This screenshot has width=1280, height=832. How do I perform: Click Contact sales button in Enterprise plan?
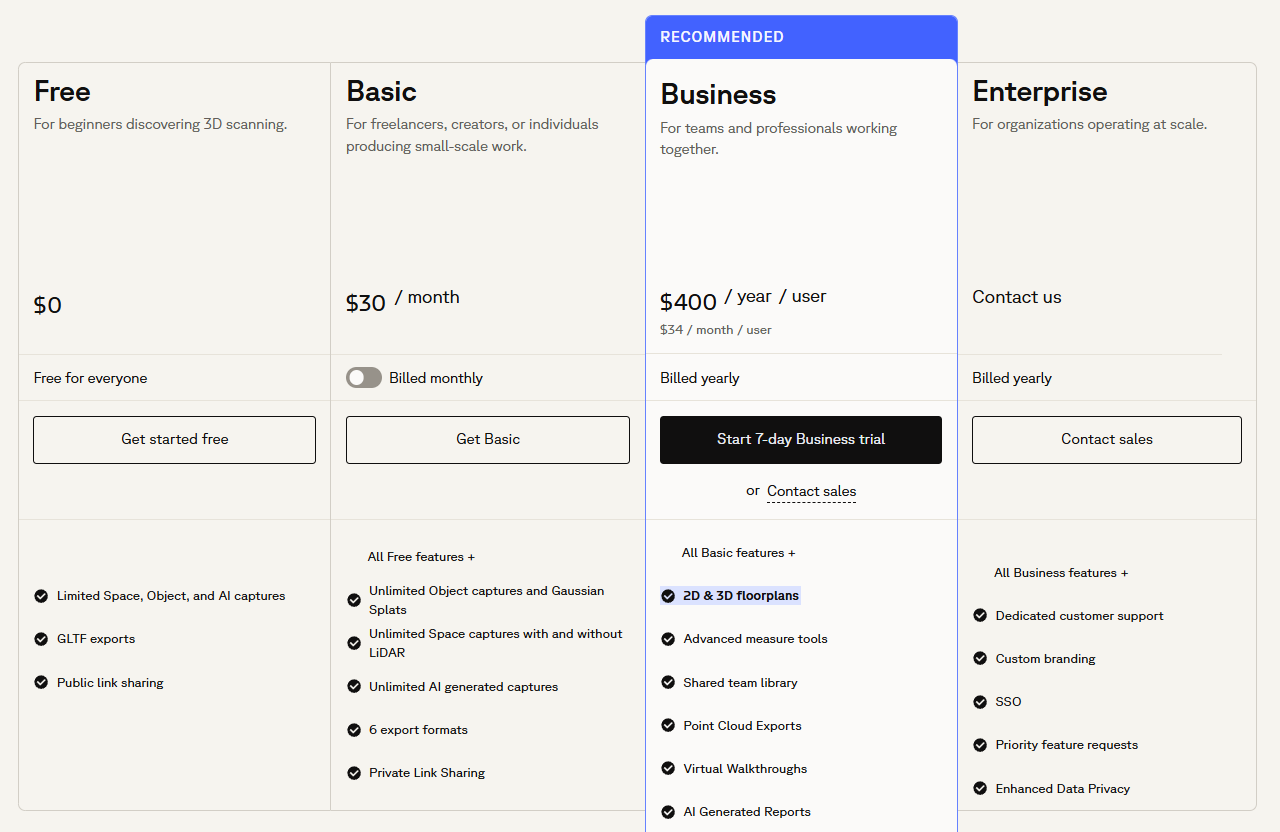pos(1107,440)
